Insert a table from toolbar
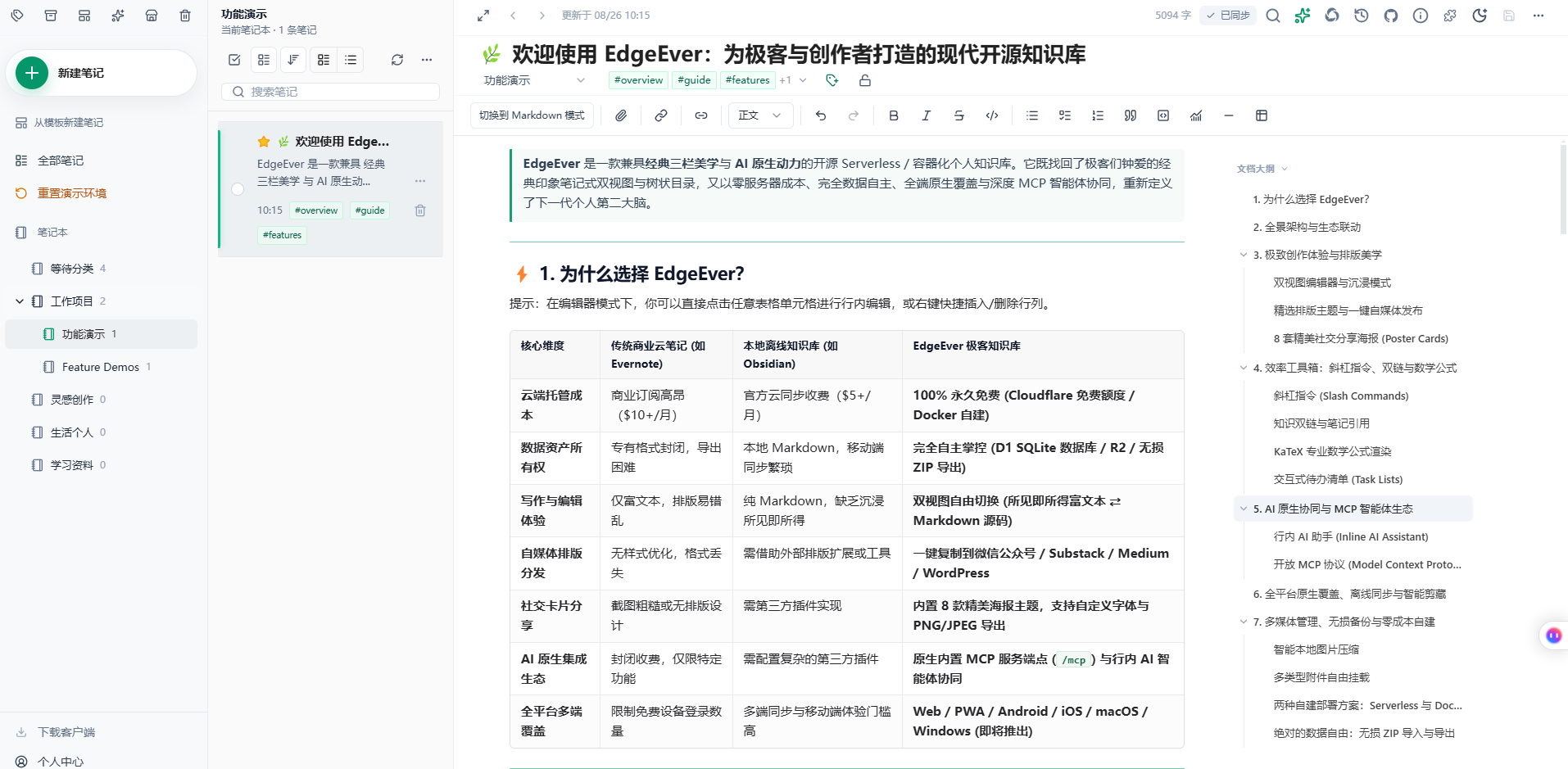 point(1262,115)
